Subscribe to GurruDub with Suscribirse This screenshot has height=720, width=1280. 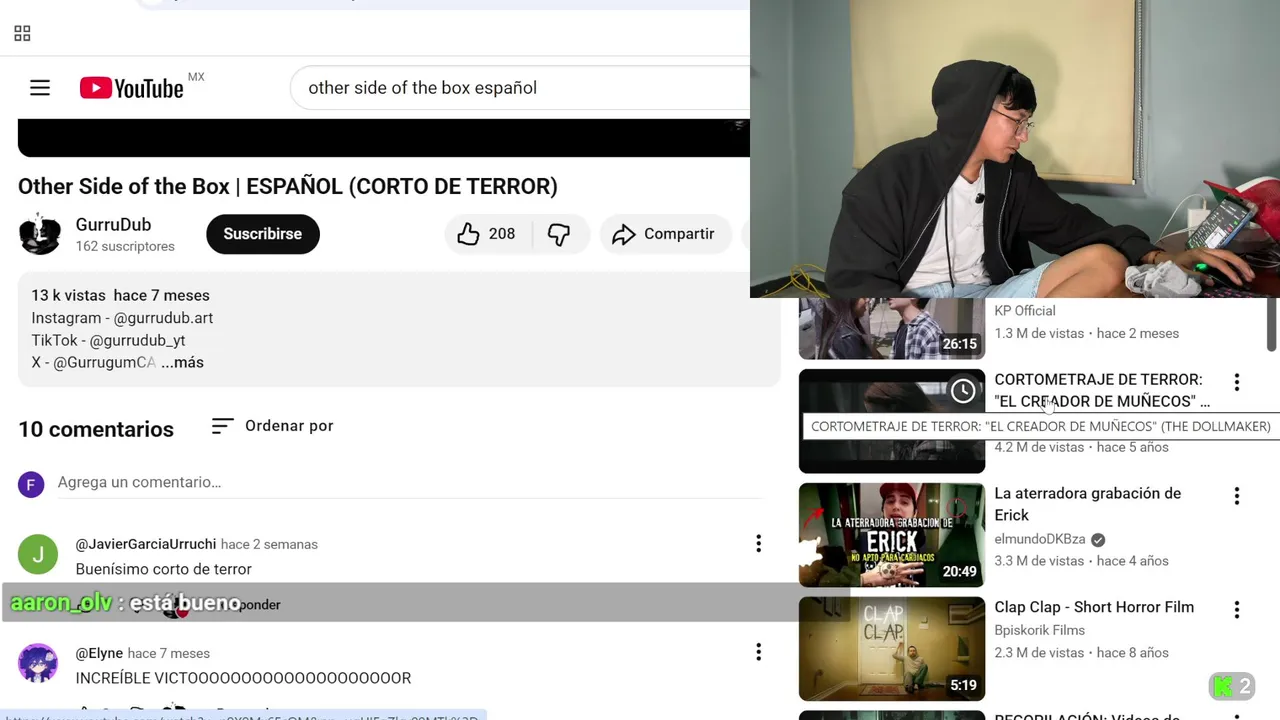coord(263,234)
